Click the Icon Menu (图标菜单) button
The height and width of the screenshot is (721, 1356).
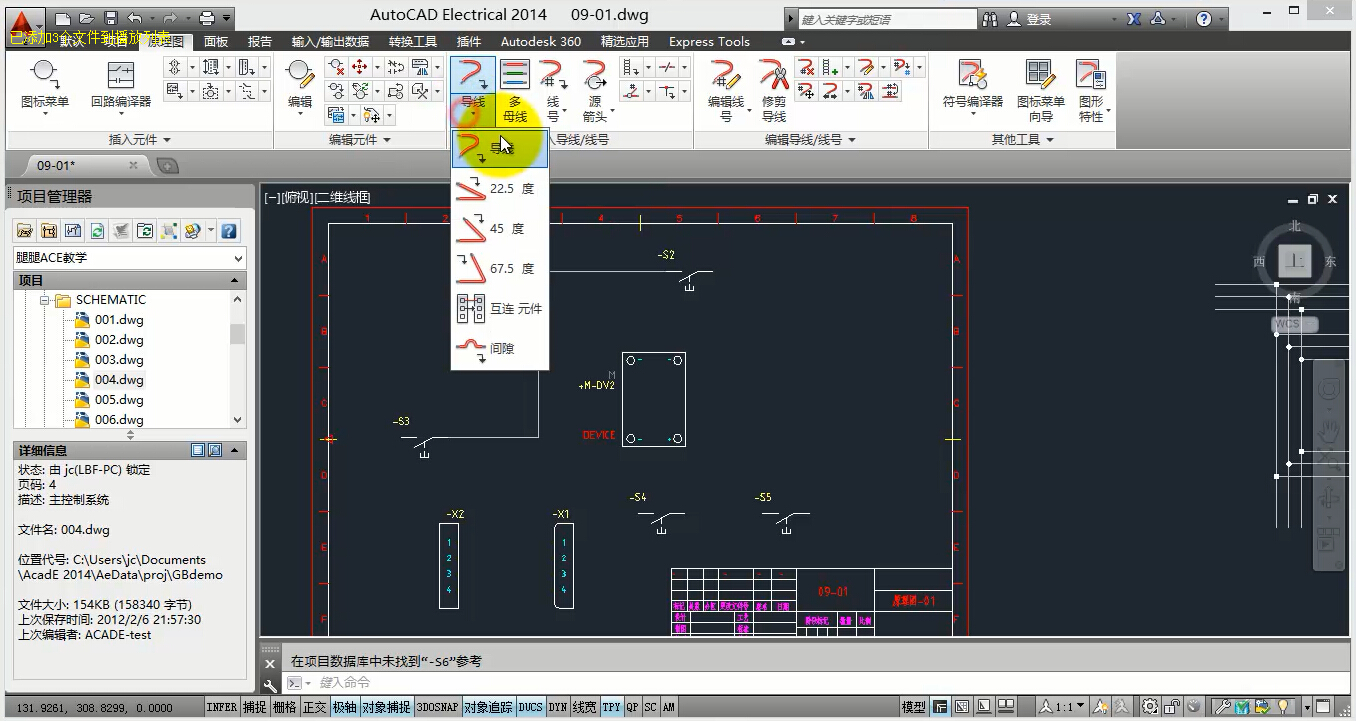(x=45, y=86)
